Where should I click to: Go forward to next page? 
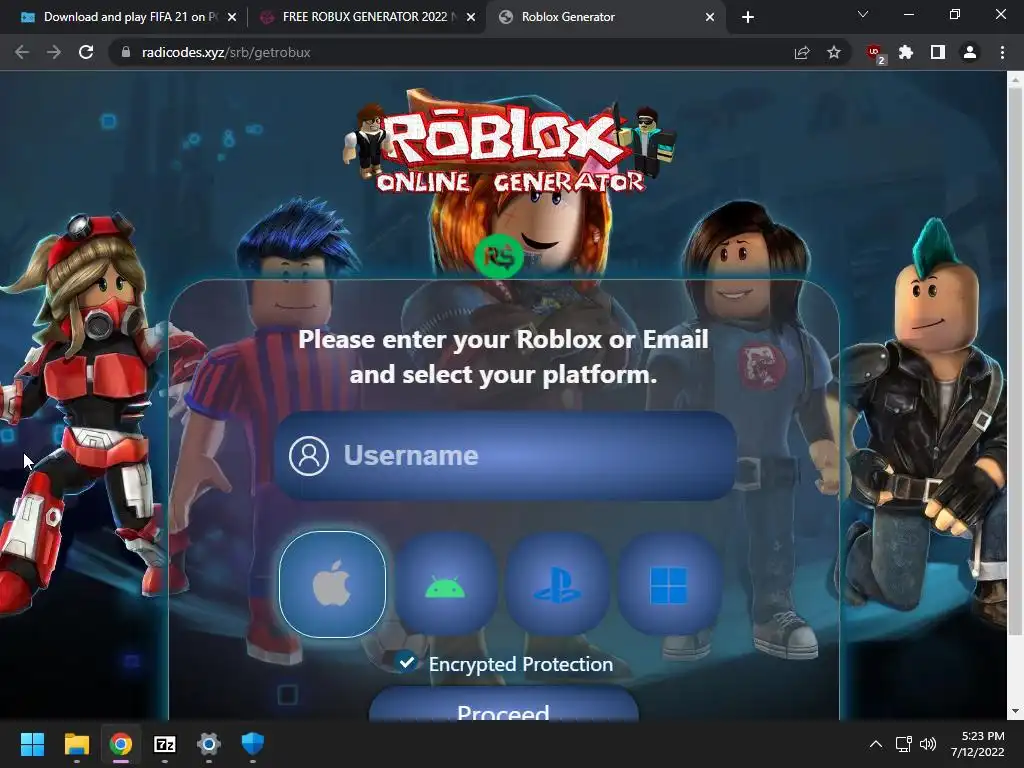click(x=54, y=52)
